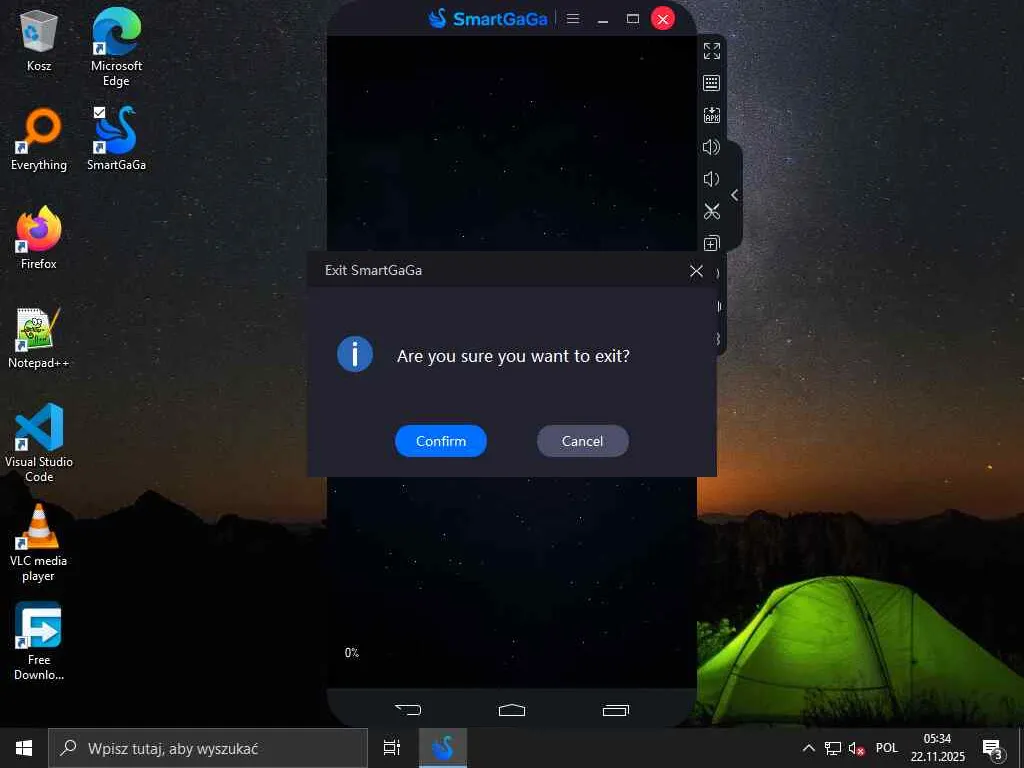The image size is (1024, 768).
Task: Click the SmartGaGa logo in title bar
Action: pyautogui.click(x=488, y=18)
